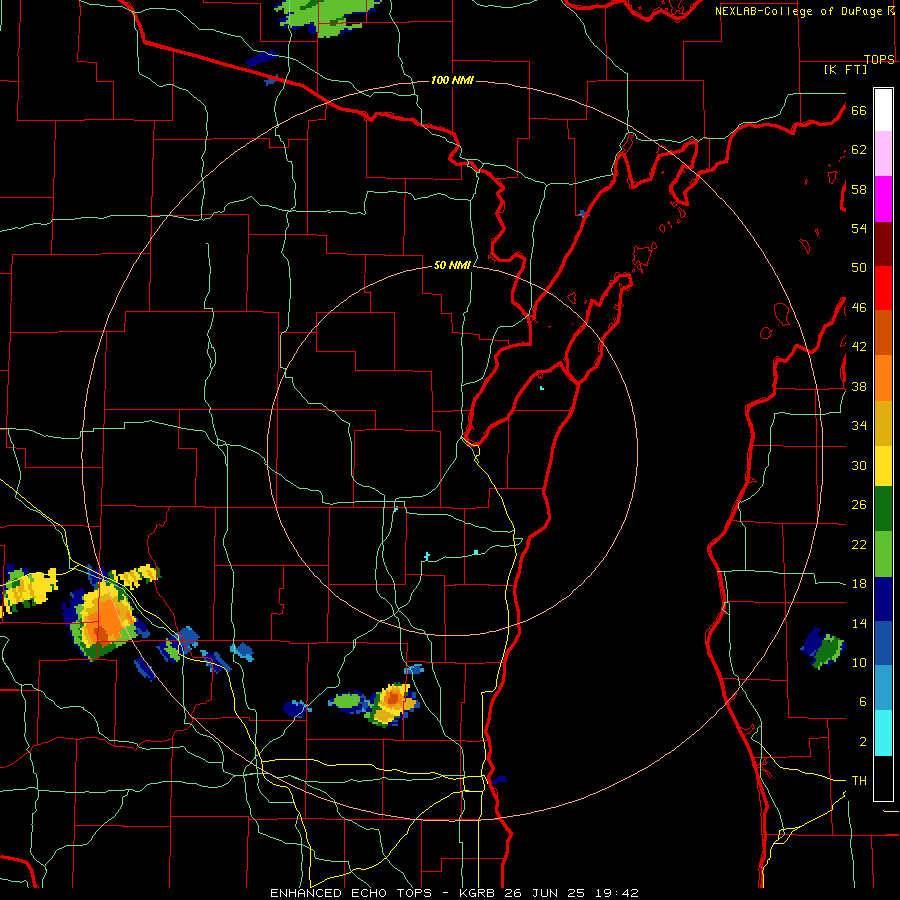Pick the bright red legend swatch above 46
This screenshot has width=900, height=900.
tap(883, 288)
